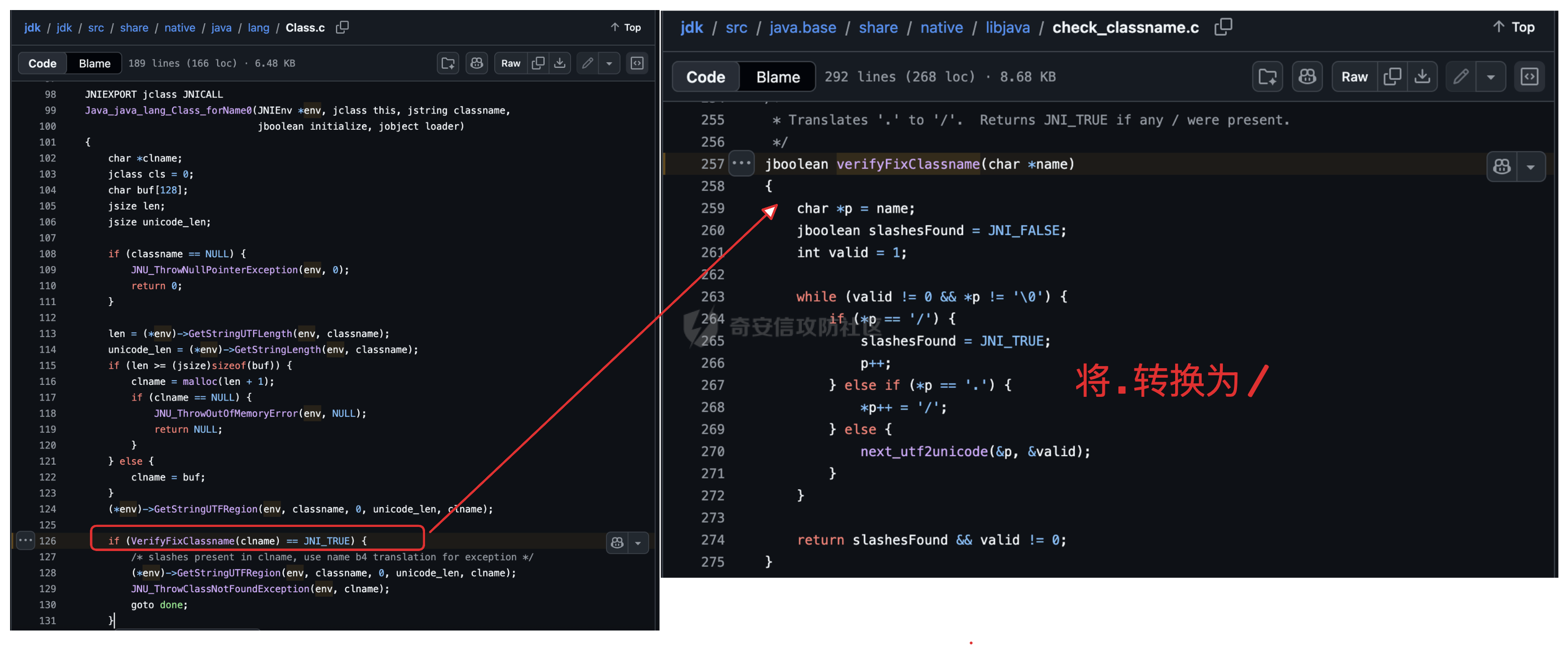
Task: Open root 'jdk' breadcrumb in check_classname.c path
Action: (x=691, y=28)
